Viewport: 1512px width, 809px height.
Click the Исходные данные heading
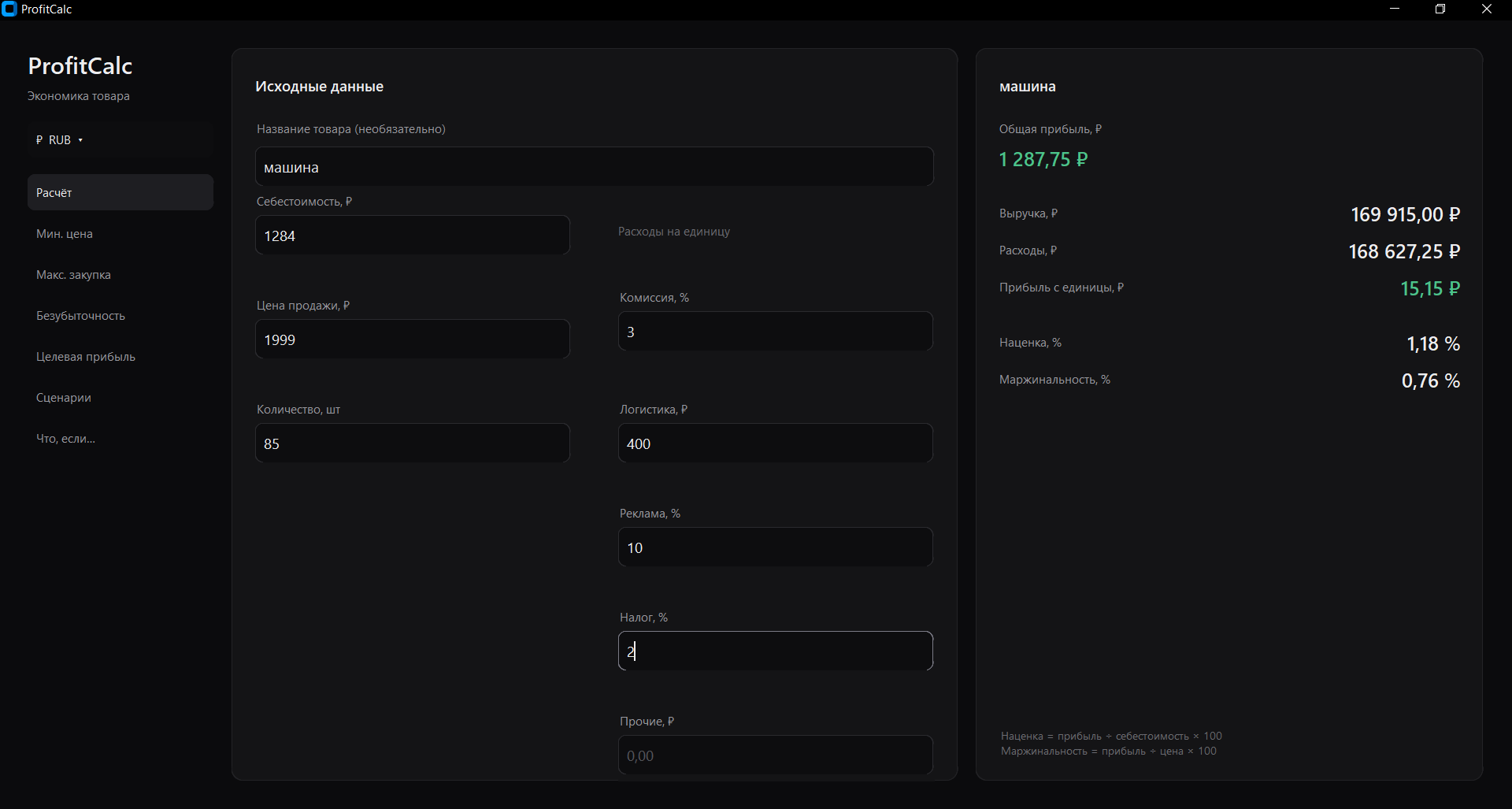click(x=319, y=87)
